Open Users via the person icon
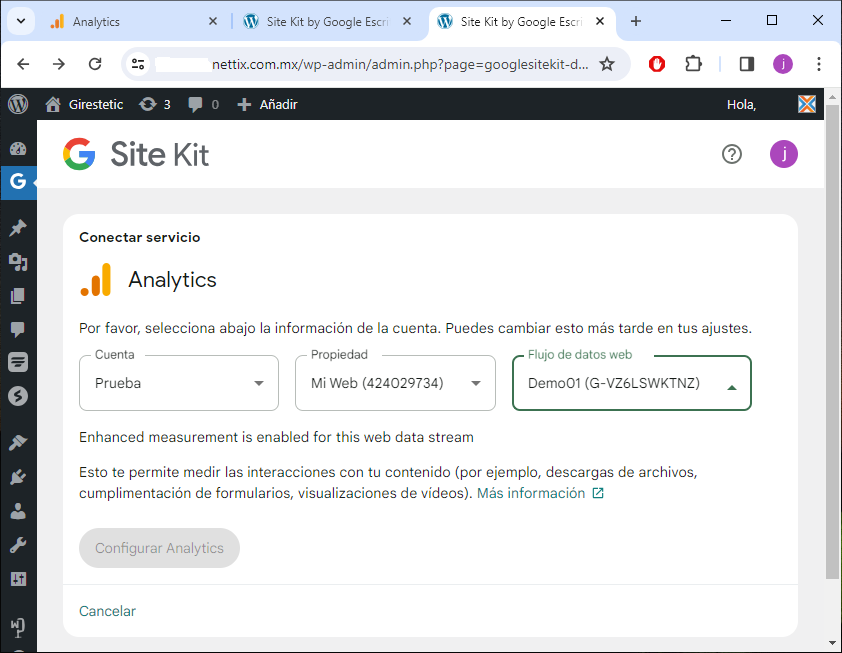This screenshot has width=842, height=653. coord(17,511)
